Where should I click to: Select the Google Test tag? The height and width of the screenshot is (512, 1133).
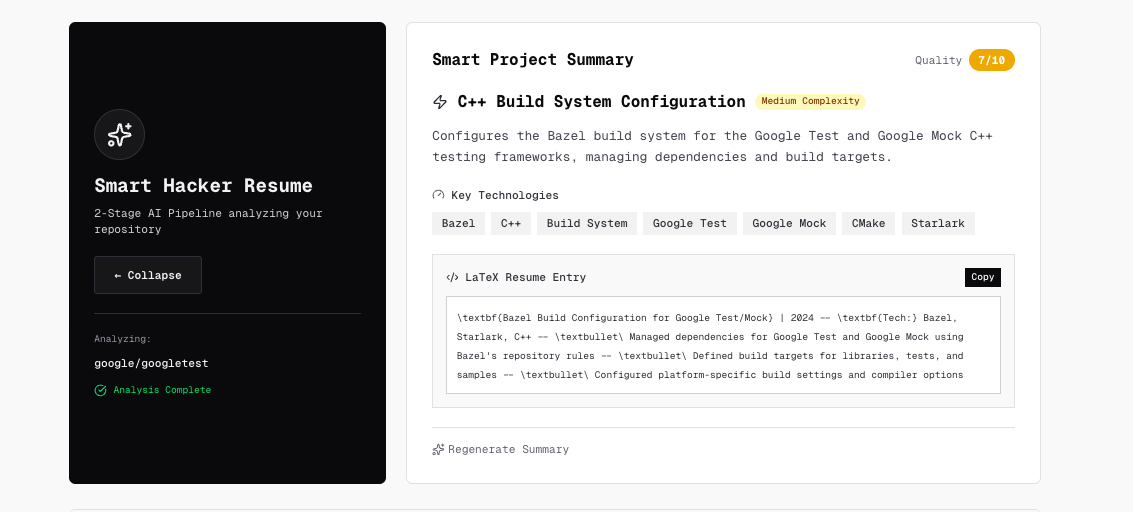point(689,223)
